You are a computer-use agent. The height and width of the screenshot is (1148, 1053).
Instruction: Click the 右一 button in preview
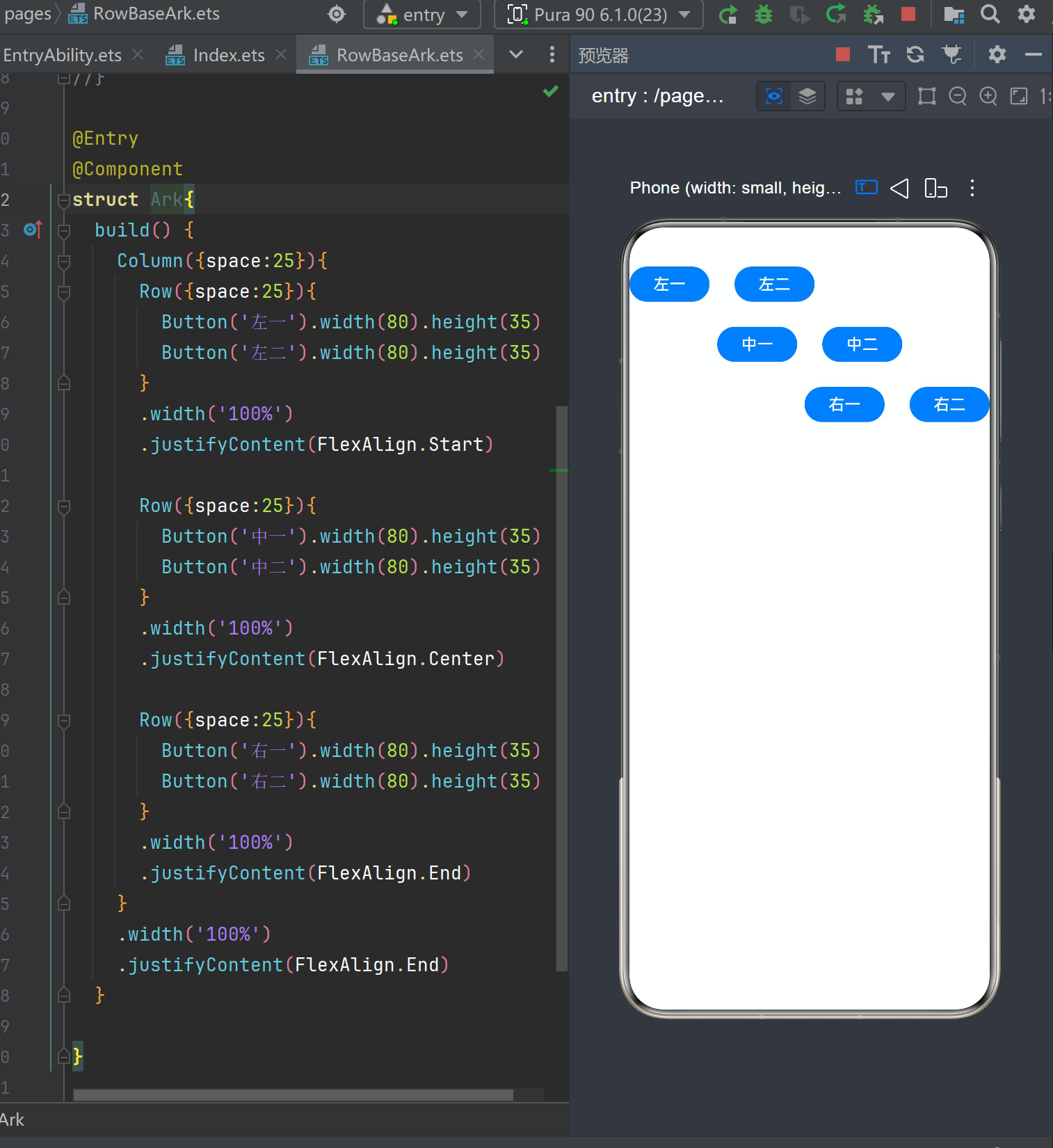844,404
